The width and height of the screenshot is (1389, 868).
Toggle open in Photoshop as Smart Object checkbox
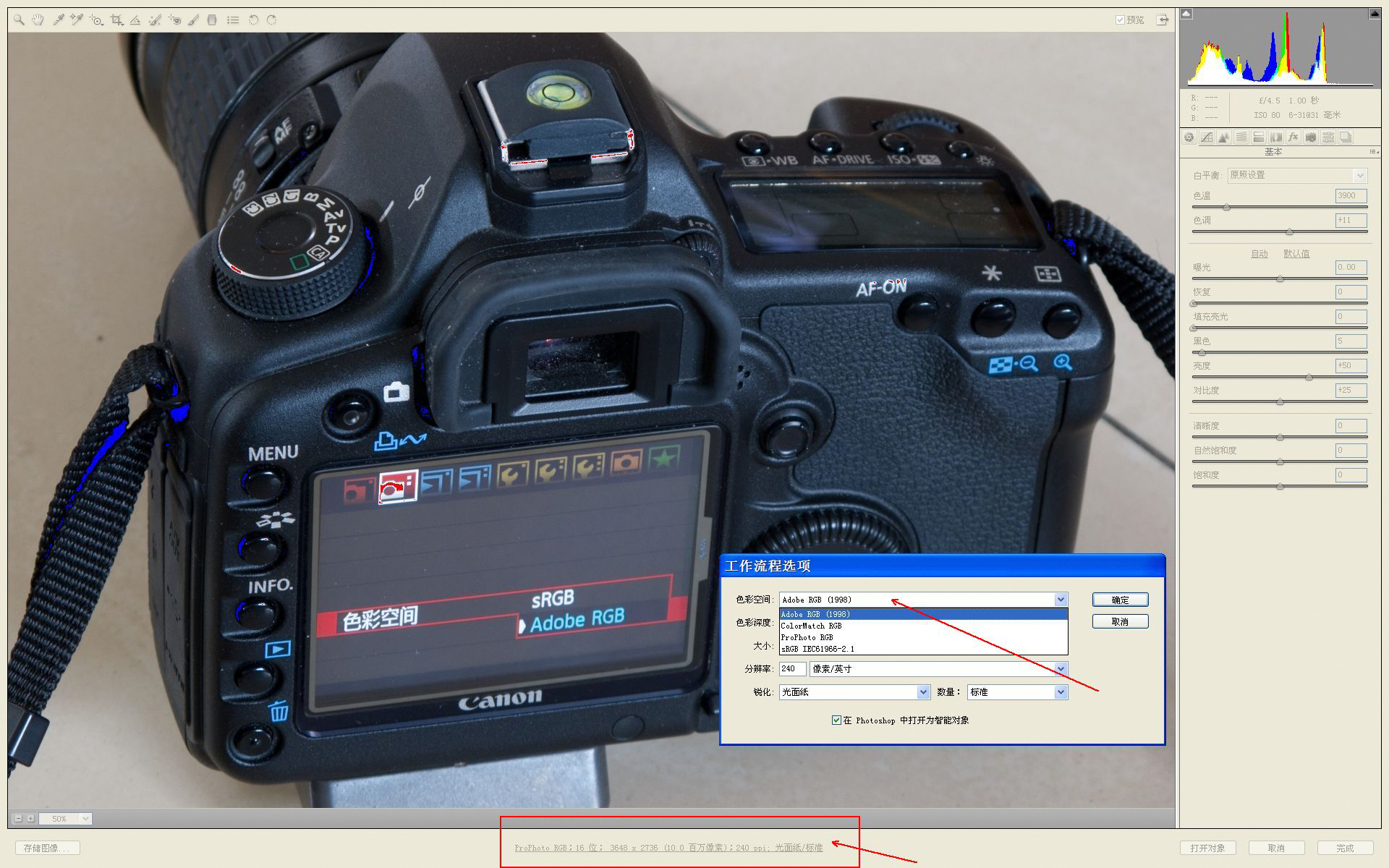tap(836, 720)
